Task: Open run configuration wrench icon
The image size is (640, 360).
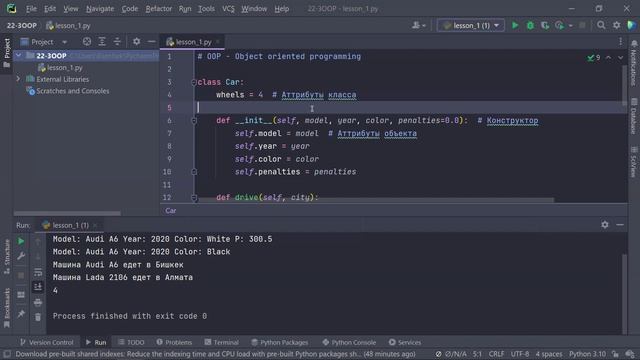Action: pos(21,256)
